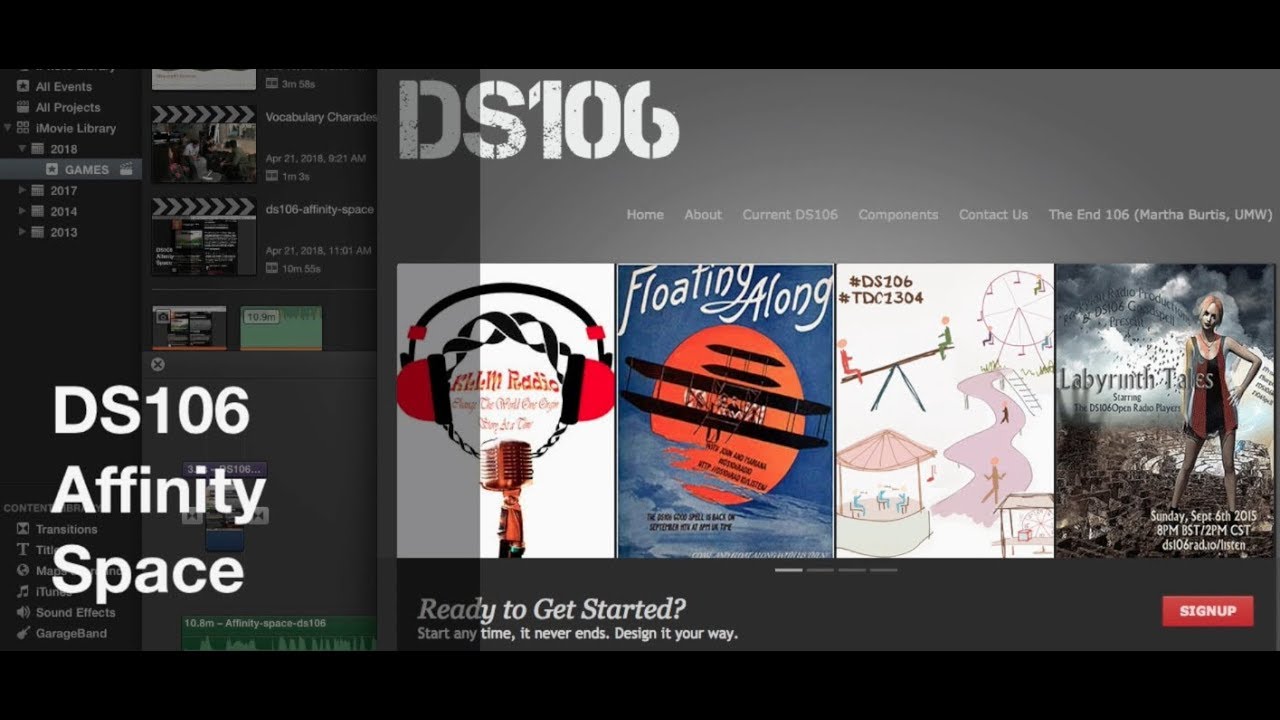The image size is (1280, 720).
Task: Click the 2014 calendar icon
Action: coord(38,211)
